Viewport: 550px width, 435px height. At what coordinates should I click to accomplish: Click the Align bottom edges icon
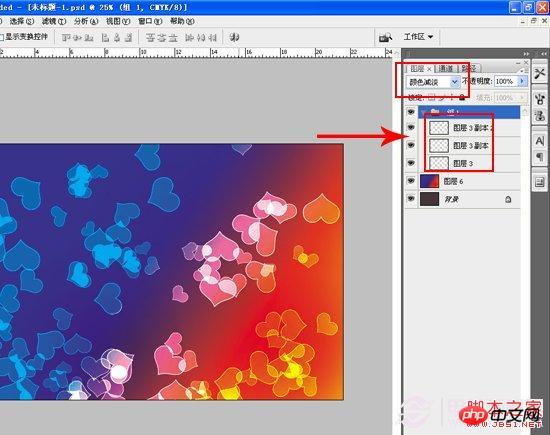(x=89, y=38)
